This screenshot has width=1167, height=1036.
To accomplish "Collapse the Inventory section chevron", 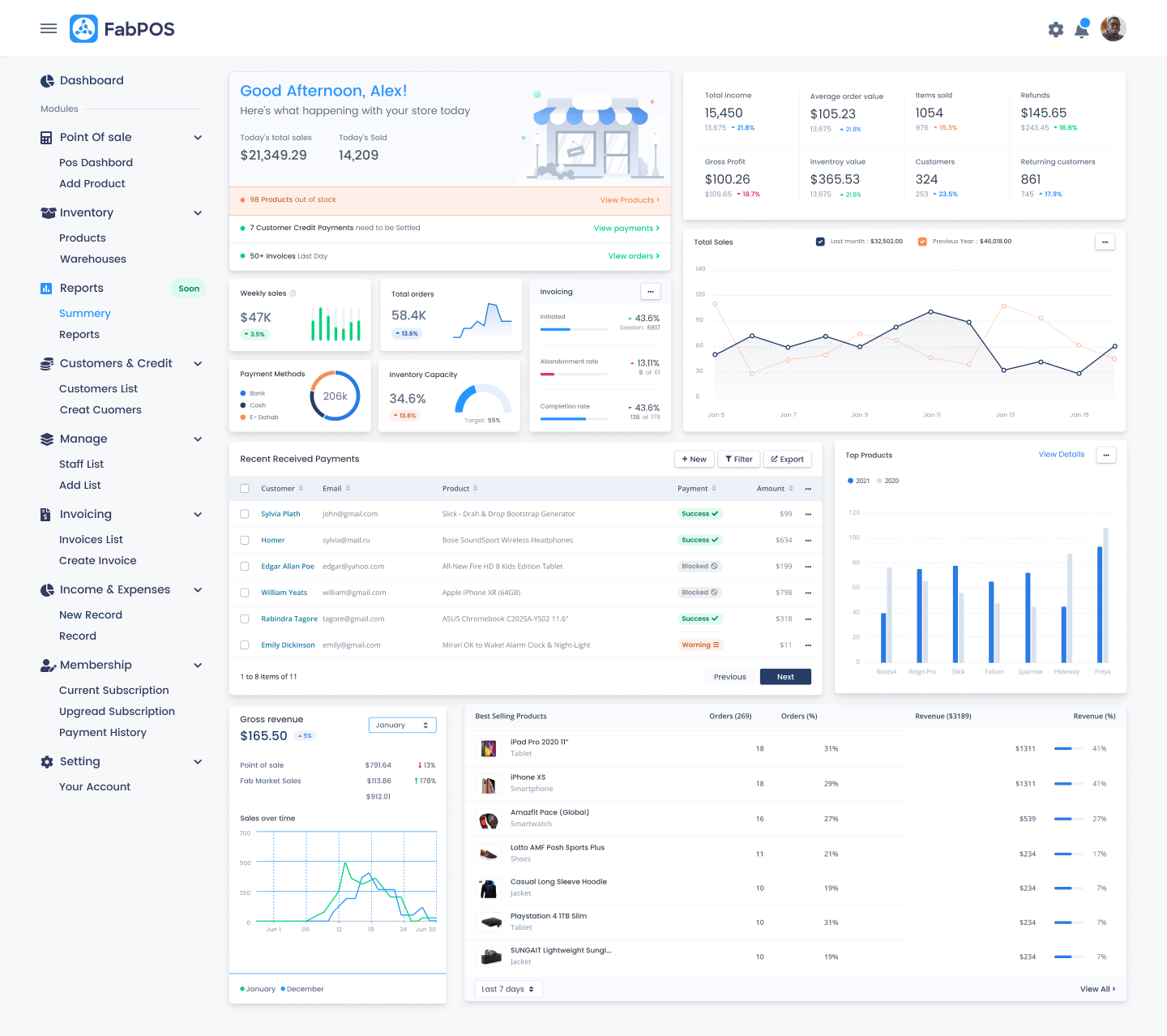I will [198, 213].
